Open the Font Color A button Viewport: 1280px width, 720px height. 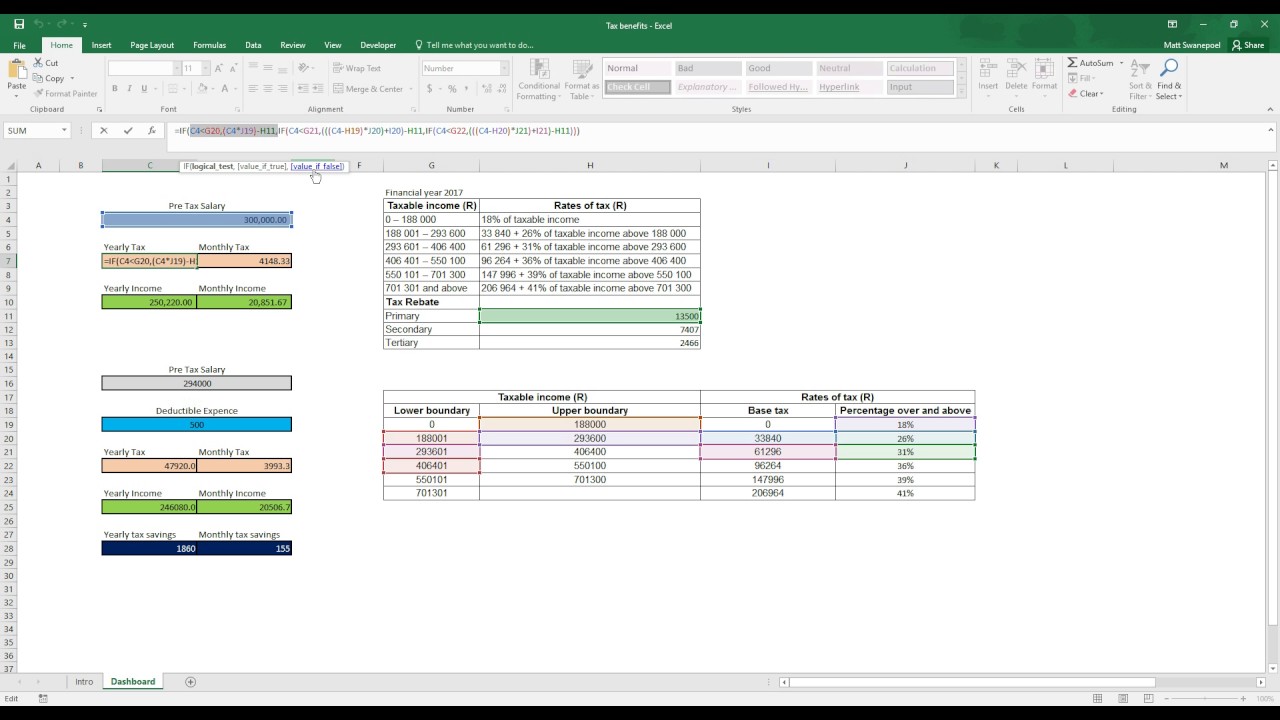click(224, 89)
